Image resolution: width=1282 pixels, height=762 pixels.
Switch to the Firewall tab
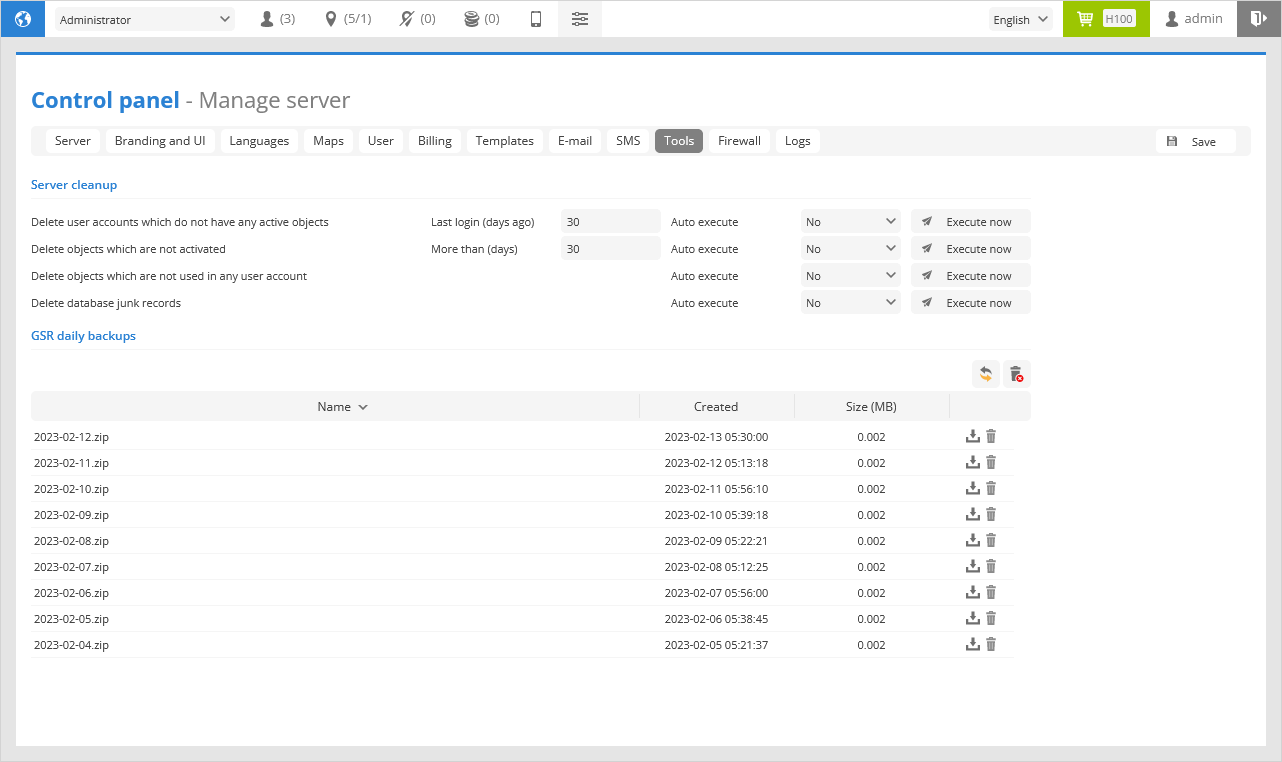pyautogui.click(x=740, y=141)
